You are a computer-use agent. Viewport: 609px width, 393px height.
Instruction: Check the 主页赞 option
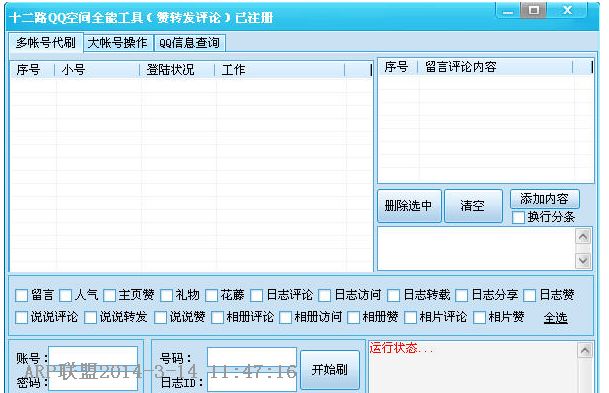(110, 295)
